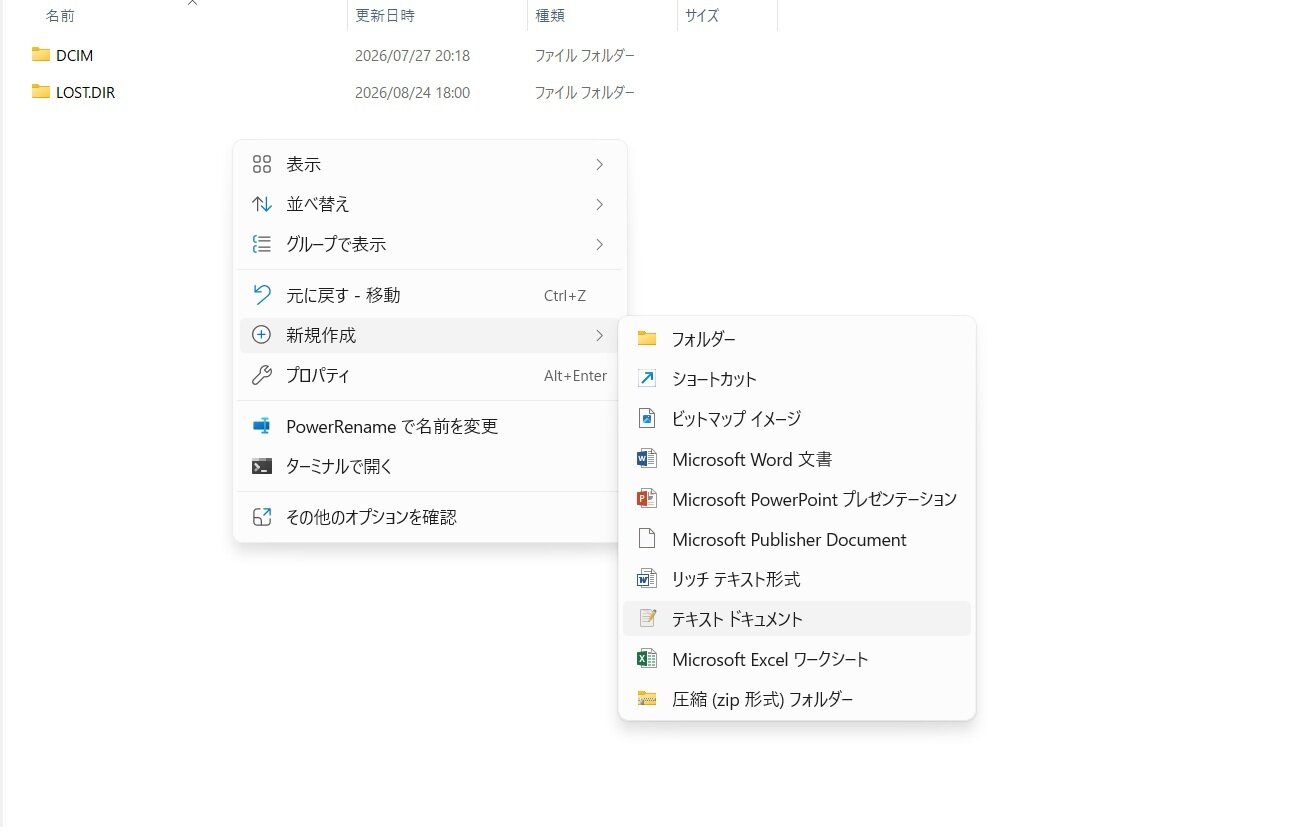
Task: Click the Excel icon in the submenu
Action: 647,659
